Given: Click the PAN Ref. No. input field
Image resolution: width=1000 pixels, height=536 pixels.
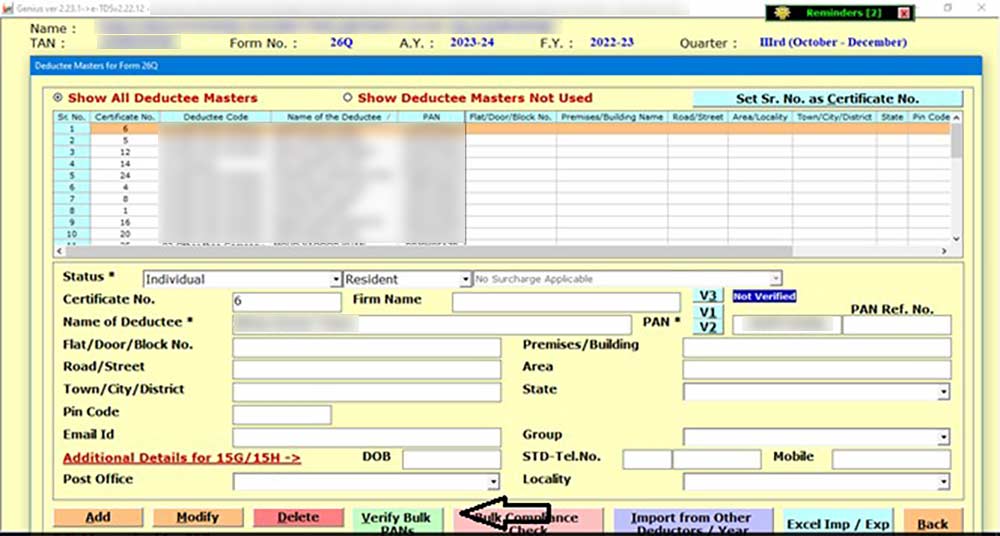Looking at the screenshot, I should point(897,325).
